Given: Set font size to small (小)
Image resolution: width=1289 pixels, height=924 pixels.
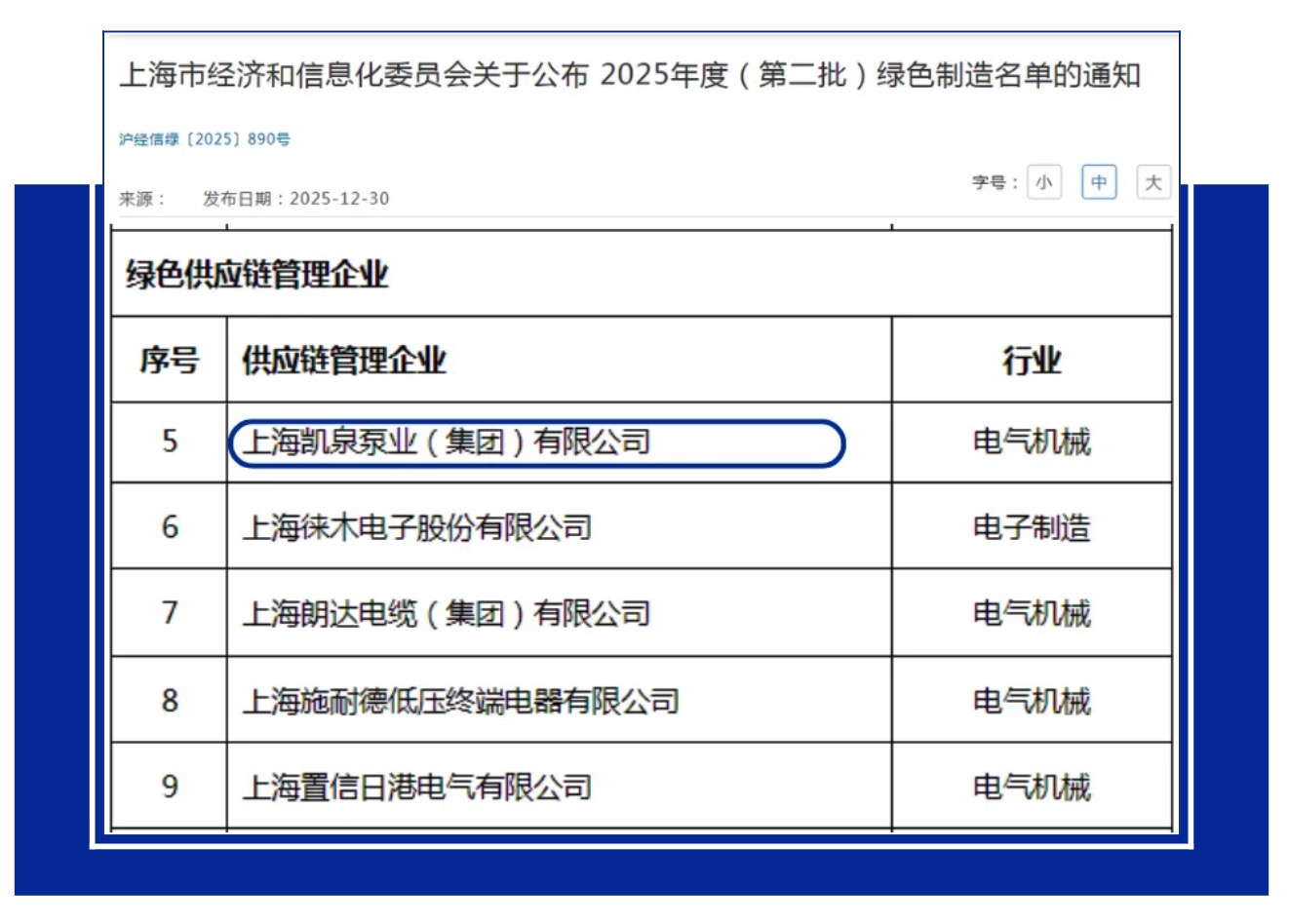Looking at the screenshot, I should 1043,182.
